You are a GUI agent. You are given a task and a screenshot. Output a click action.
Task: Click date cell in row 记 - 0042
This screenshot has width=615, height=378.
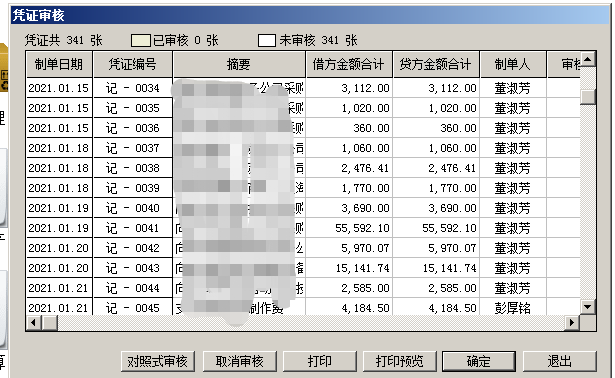pos(59,248)
